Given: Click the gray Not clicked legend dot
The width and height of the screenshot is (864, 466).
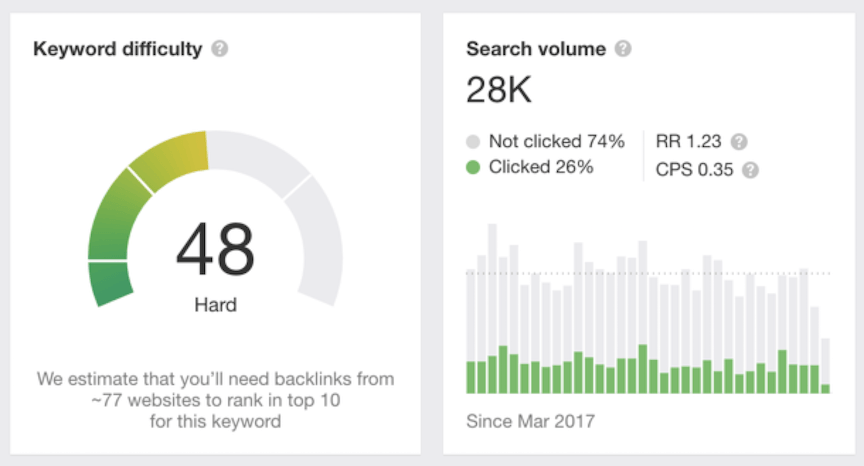Looking at the screenshot, I should (x=474, y=141).
